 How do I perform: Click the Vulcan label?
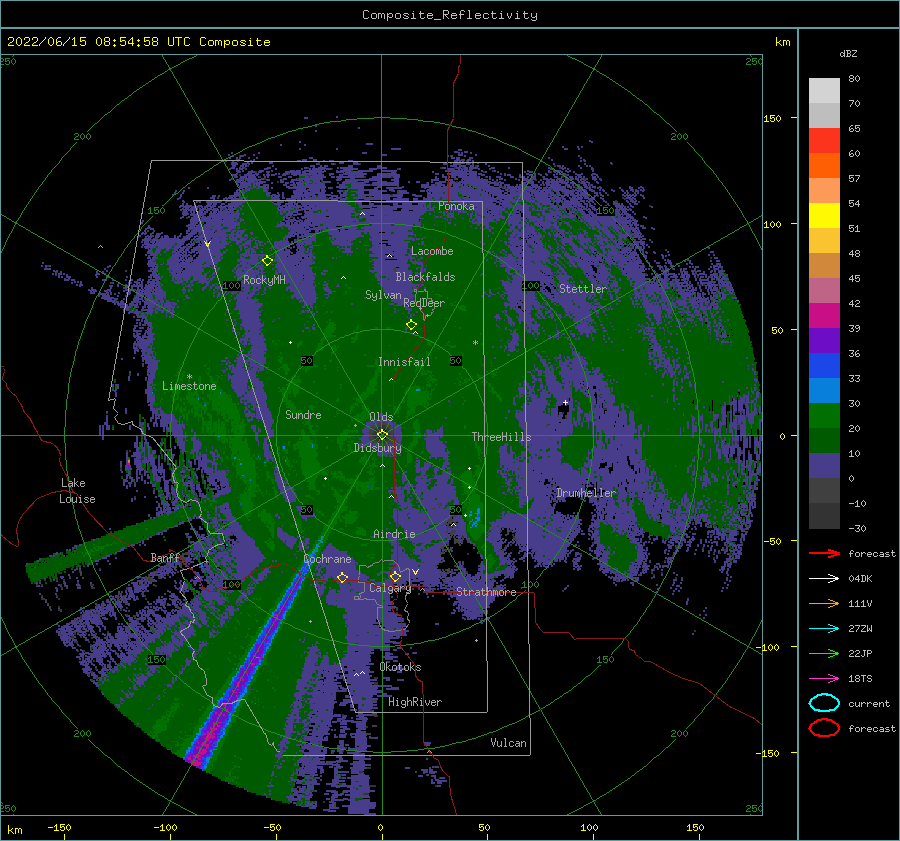coord(508,743)
